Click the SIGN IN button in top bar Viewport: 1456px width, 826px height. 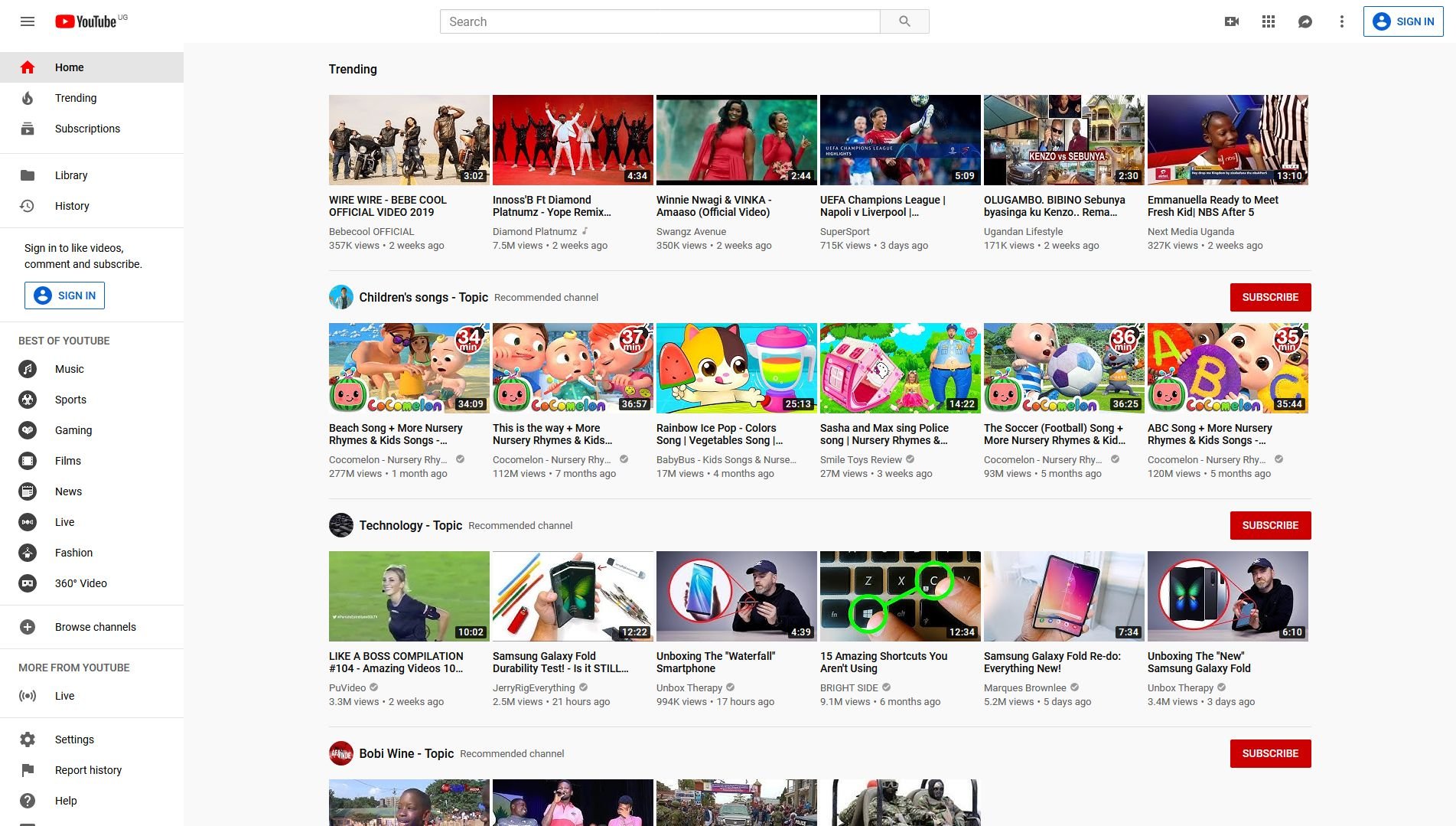1403,21
